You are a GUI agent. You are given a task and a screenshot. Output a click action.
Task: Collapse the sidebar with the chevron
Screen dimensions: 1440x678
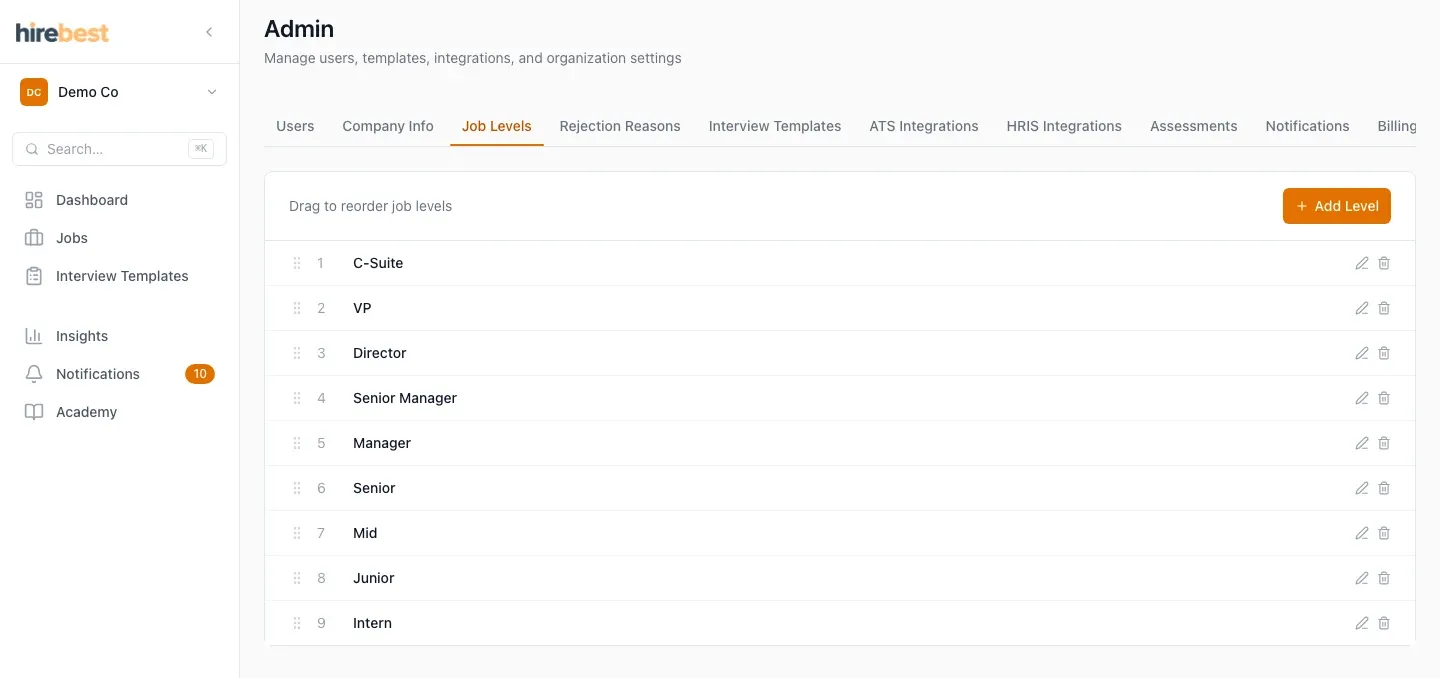pyautogui.click(x=209, y=32)
